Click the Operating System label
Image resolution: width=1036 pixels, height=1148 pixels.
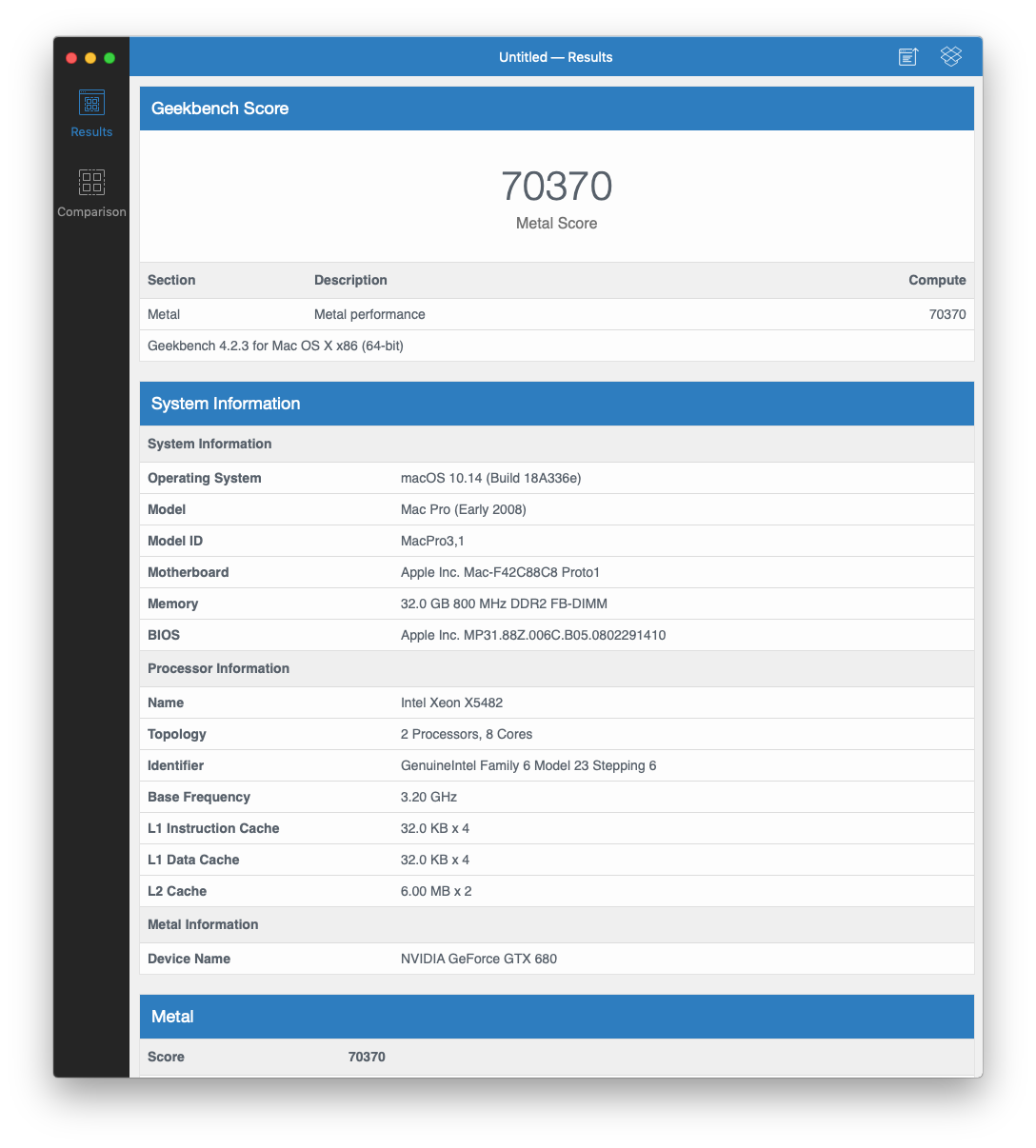click(x=204, y=478)
